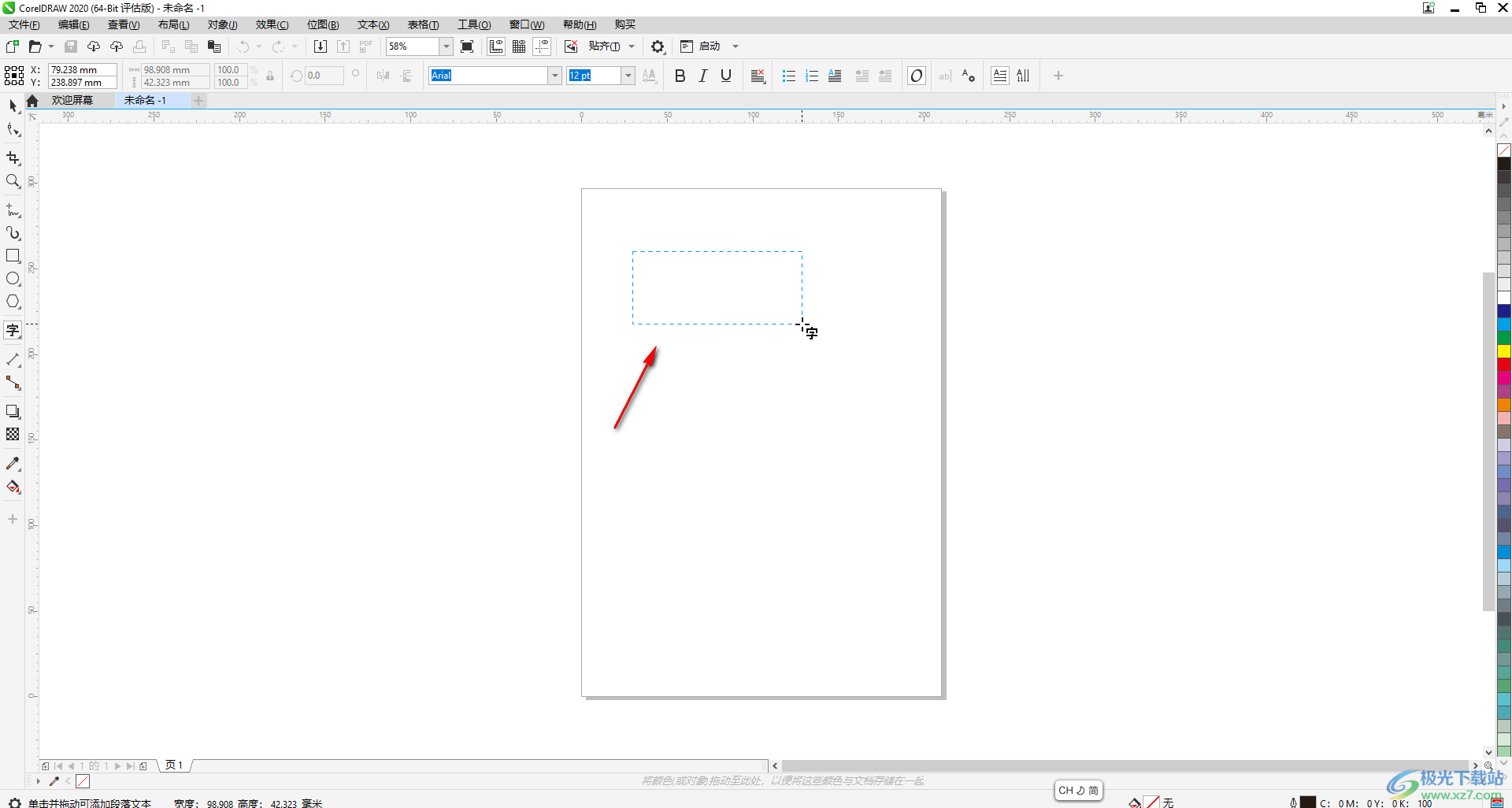Screen dimensions: 1512x808
Task: Select the Shape edit tool
Action: [x=13, y=130]
